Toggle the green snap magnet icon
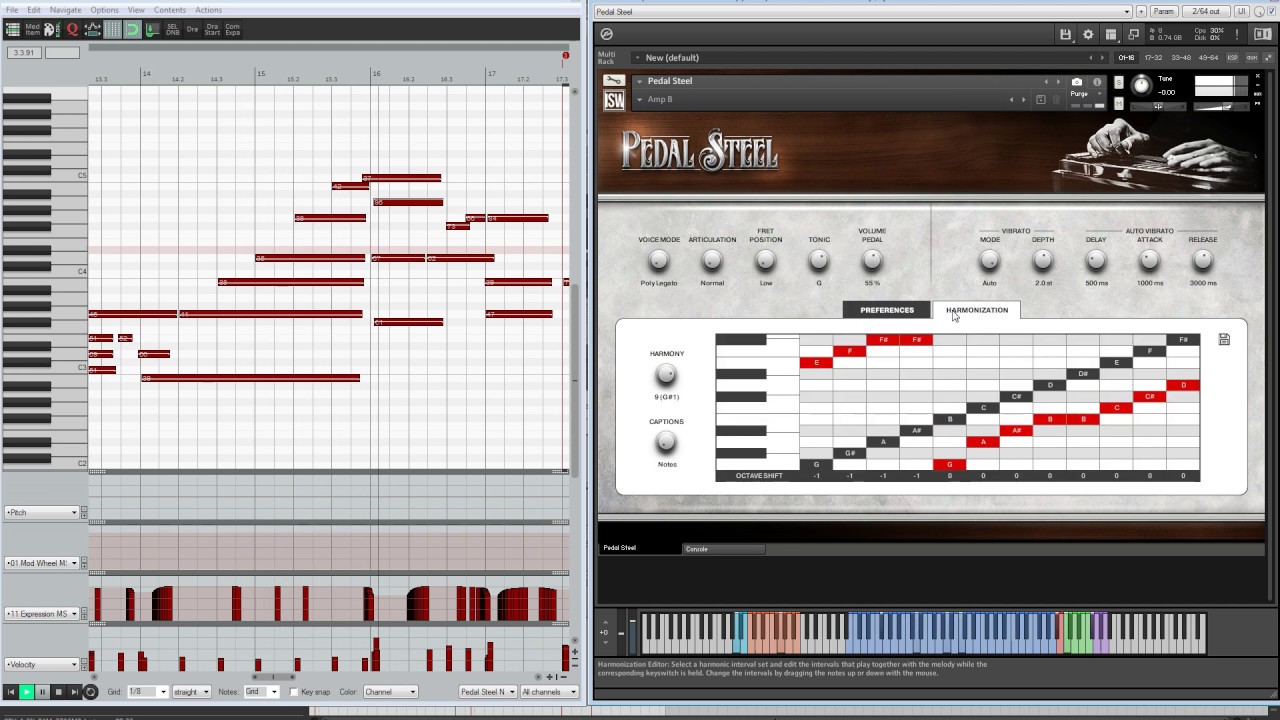This screenshot has height=720, width=1280. pyautogui.click(x=132, y=30)
